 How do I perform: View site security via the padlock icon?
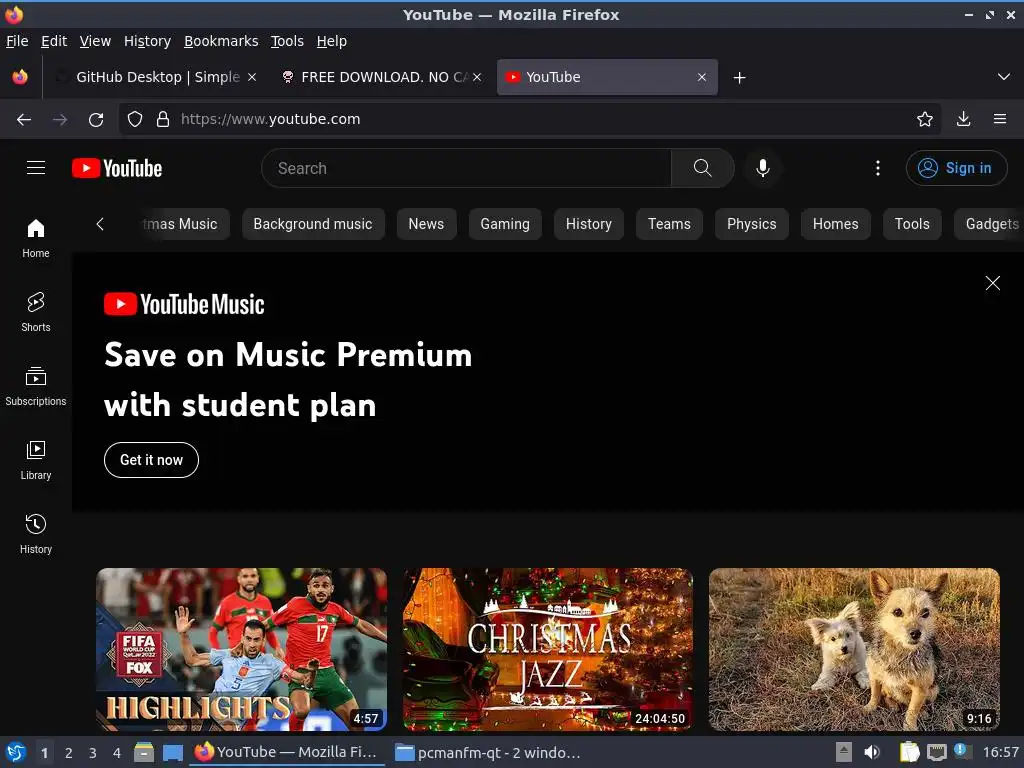[163, 119]
